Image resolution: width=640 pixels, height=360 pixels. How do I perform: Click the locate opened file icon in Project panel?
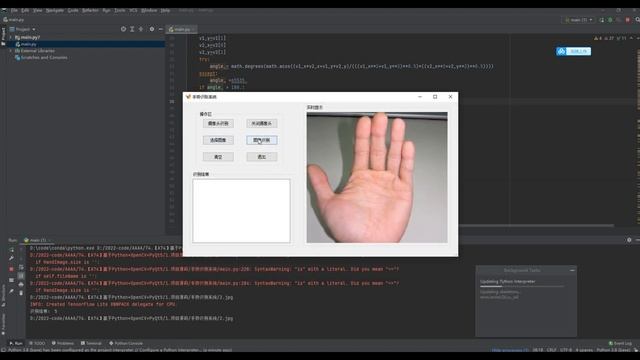(x=123, y=29)
